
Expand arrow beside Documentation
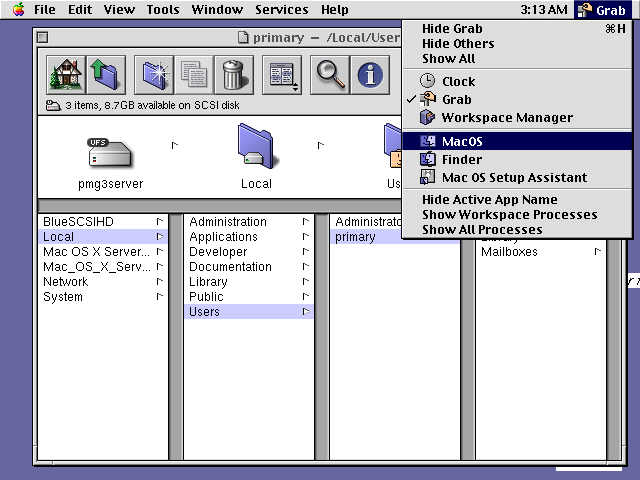(x=306, y=267)
